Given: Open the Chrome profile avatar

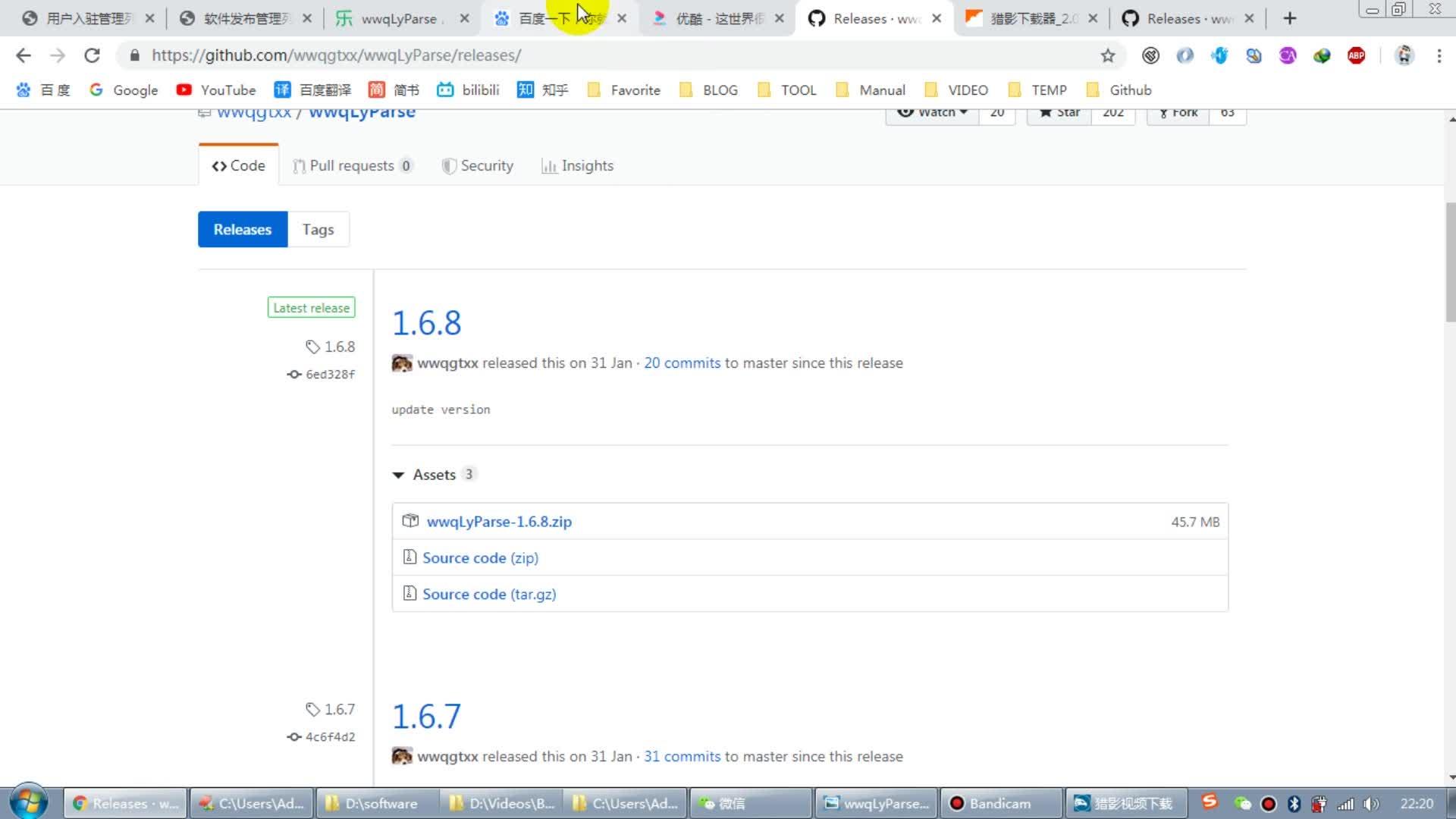Looking at the screenshot, I should pos(1404,55).
